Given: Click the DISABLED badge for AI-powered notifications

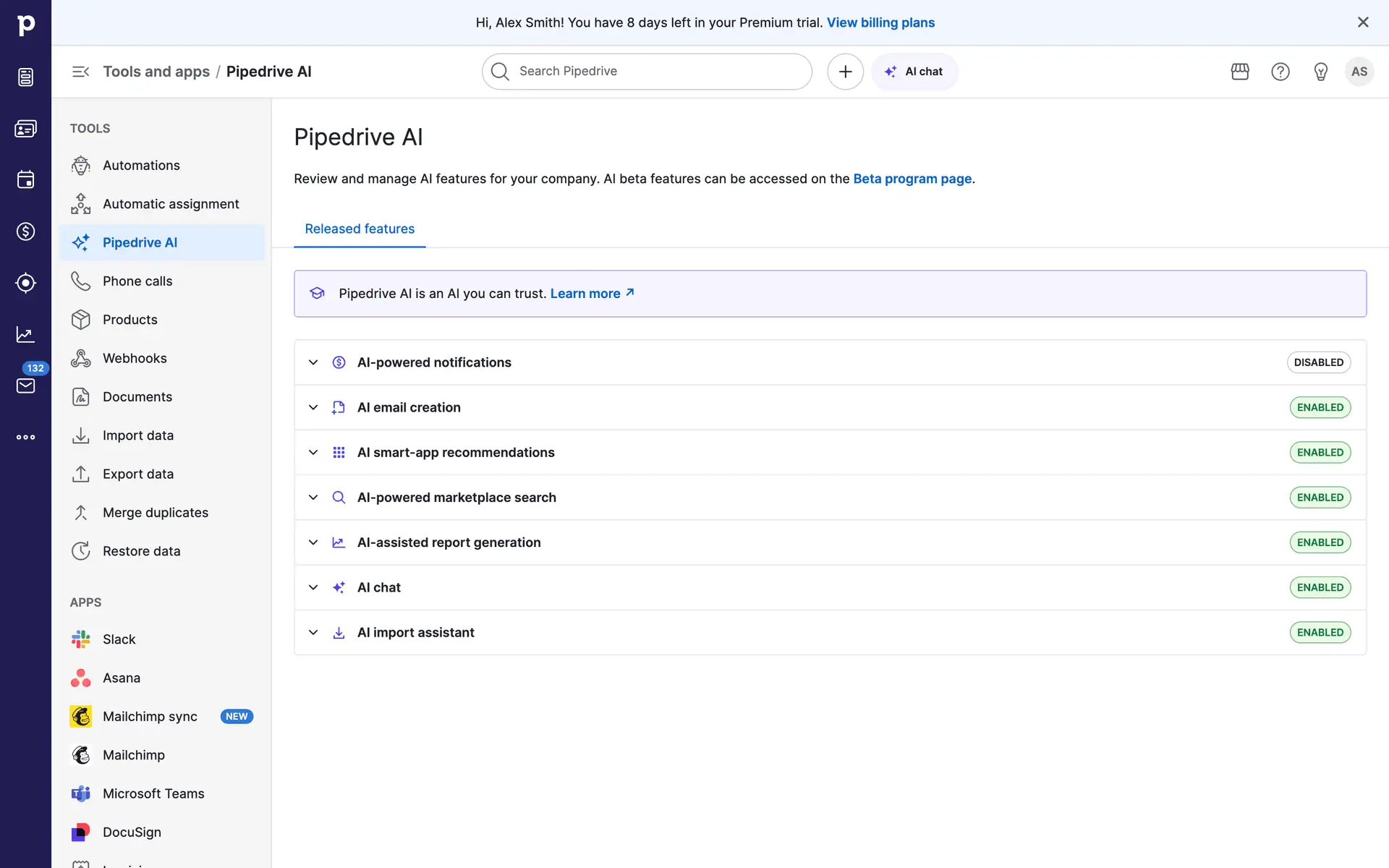Looking at the screenshot, I should click(1318, 362).
